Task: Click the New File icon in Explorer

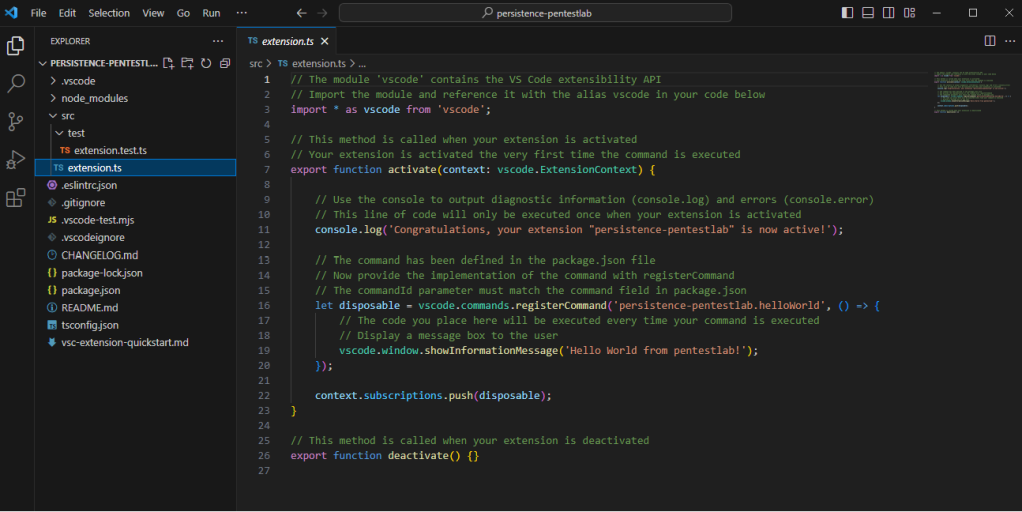Action: point(169,63)
